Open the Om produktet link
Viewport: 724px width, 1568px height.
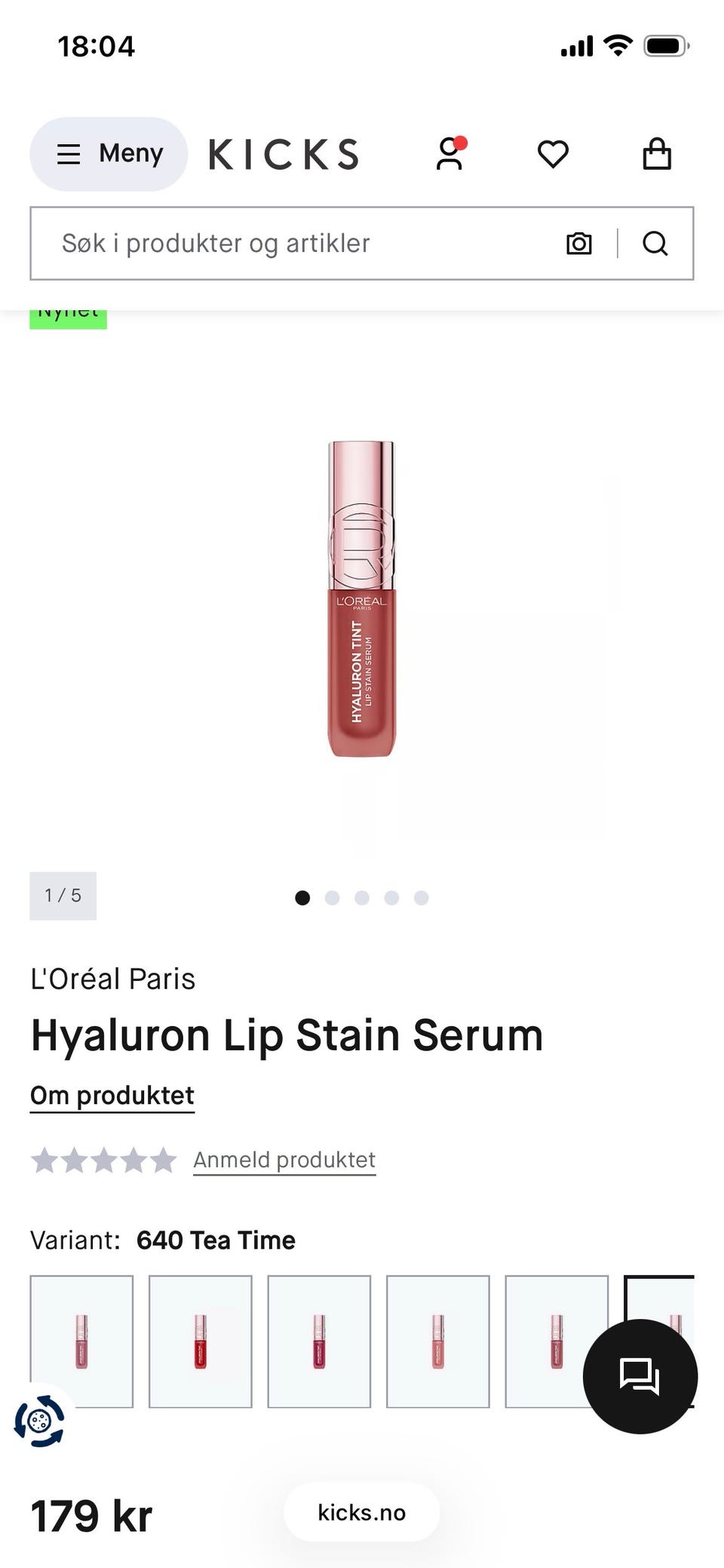(x=112, y=1096)
